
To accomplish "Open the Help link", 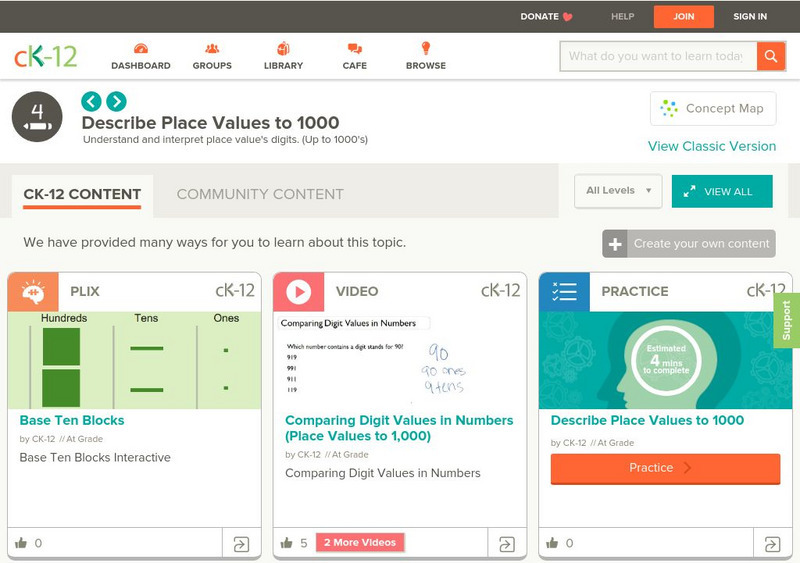I will coord(622,16).
